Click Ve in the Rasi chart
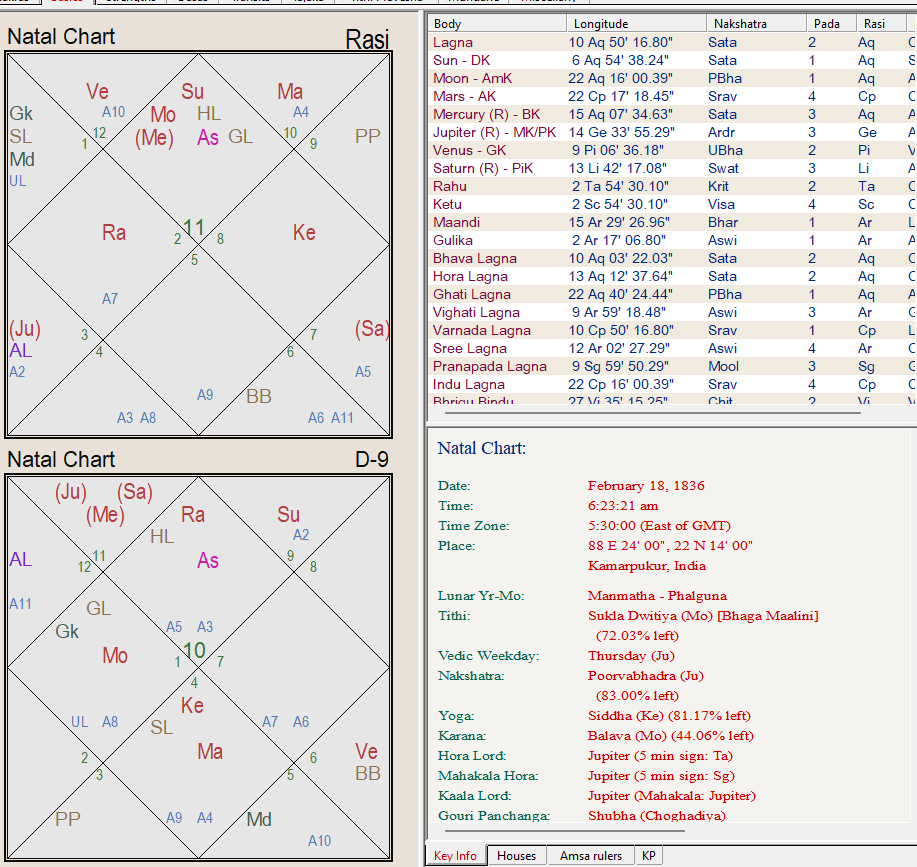The width and height of the screenshot is (917, 867). tap(98, 91)
